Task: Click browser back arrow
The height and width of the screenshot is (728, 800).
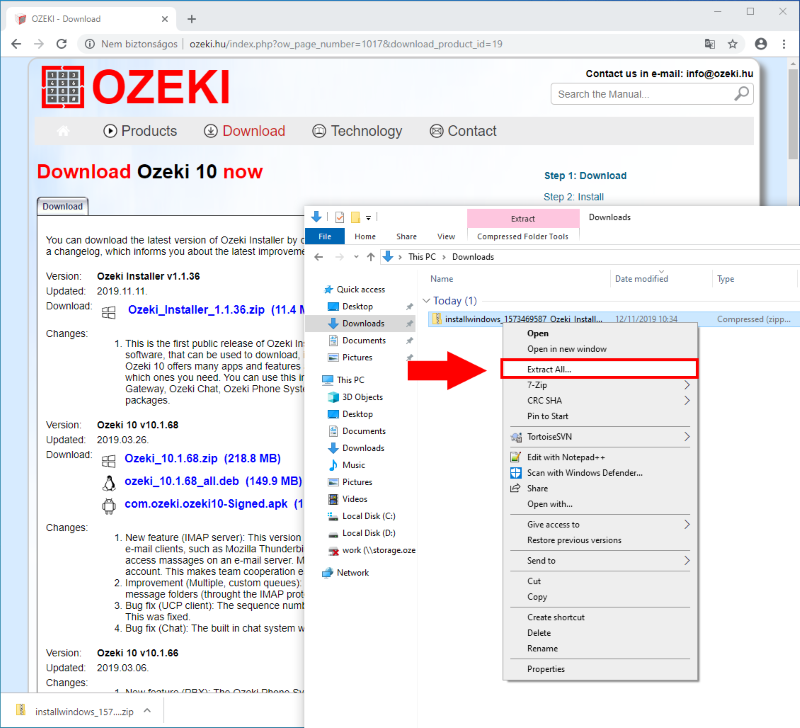Action: [x=16, y=44]
